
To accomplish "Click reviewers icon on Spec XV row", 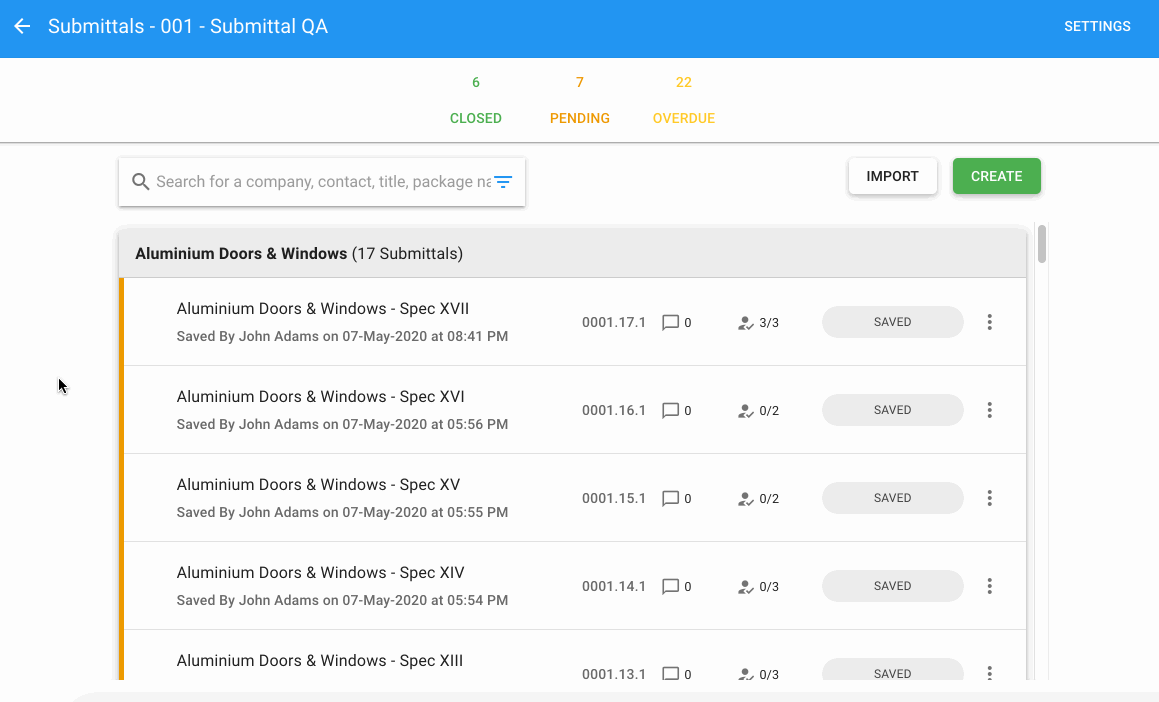I will pos(746,499).
